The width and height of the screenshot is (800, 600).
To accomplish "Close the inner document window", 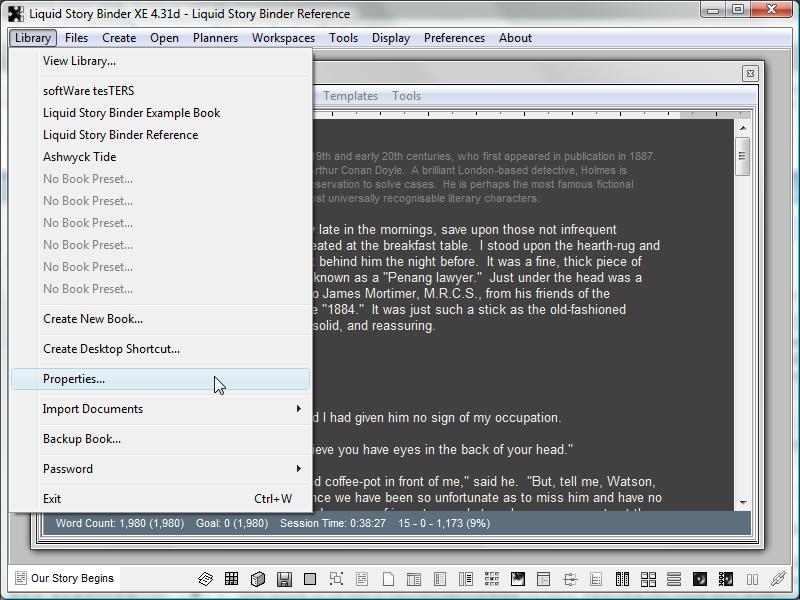I will click(x=750, y=73).
